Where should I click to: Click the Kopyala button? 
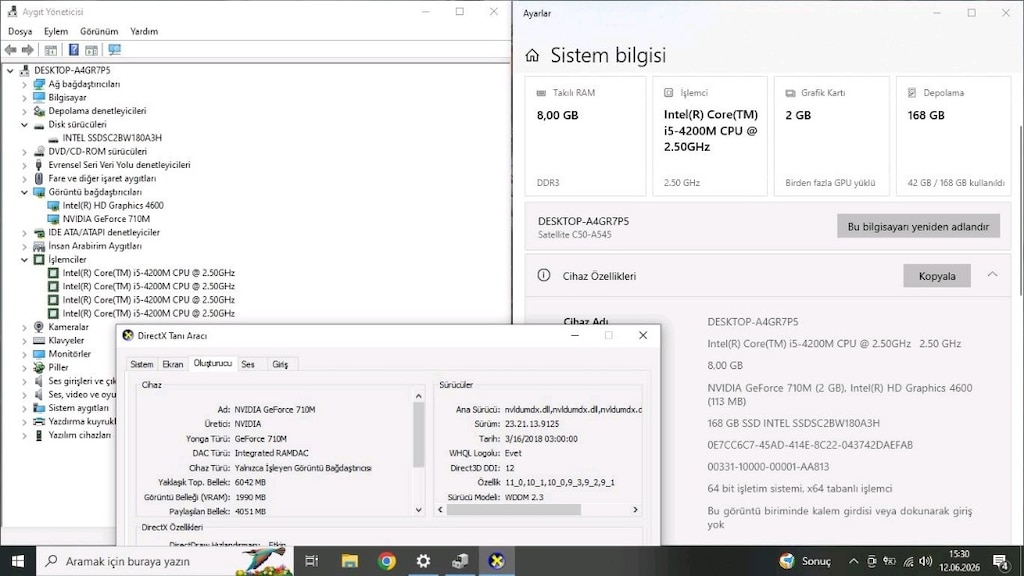(936, 276)
